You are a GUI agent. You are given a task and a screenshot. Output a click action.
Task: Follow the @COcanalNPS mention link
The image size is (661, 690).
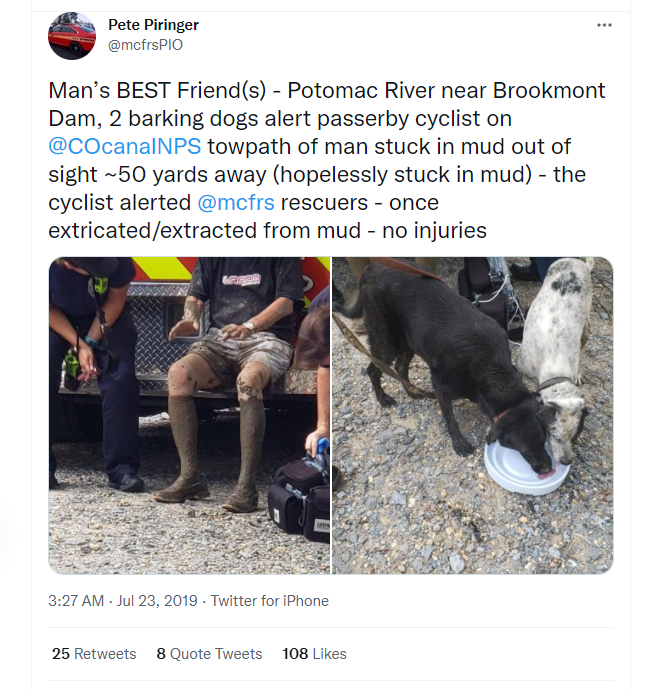pyautogui.click(x=125, y=147)
